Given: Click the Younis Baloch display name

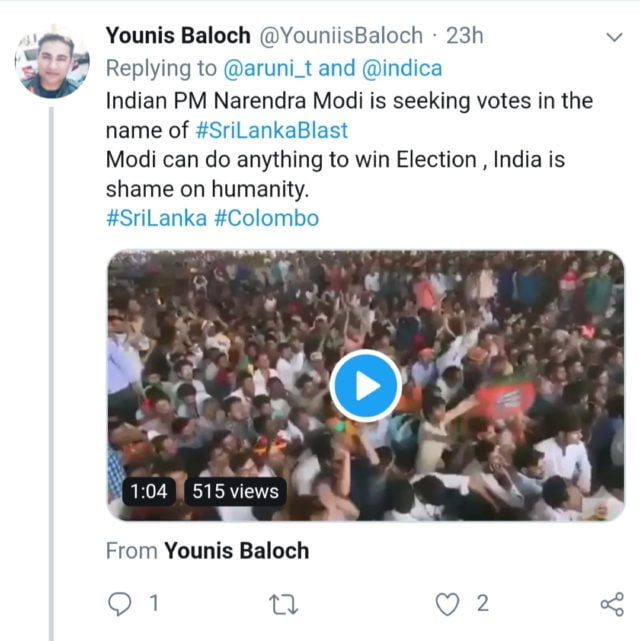Looking at the screenshot, I should pos(180,36).
